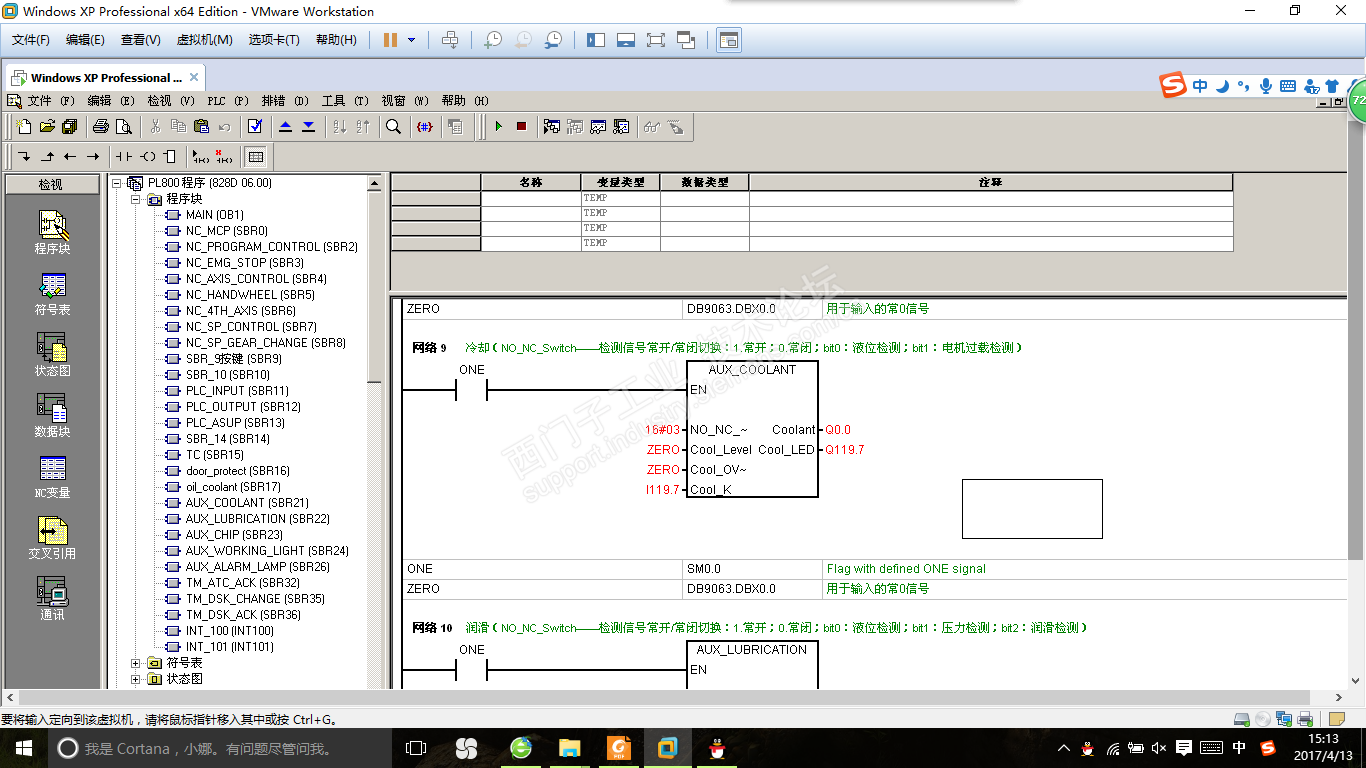Image resolution: width=1366 pixels, height=768 pixels.
Task: Toggle VMware full screen mode icon
Action: tap(656, 40)
